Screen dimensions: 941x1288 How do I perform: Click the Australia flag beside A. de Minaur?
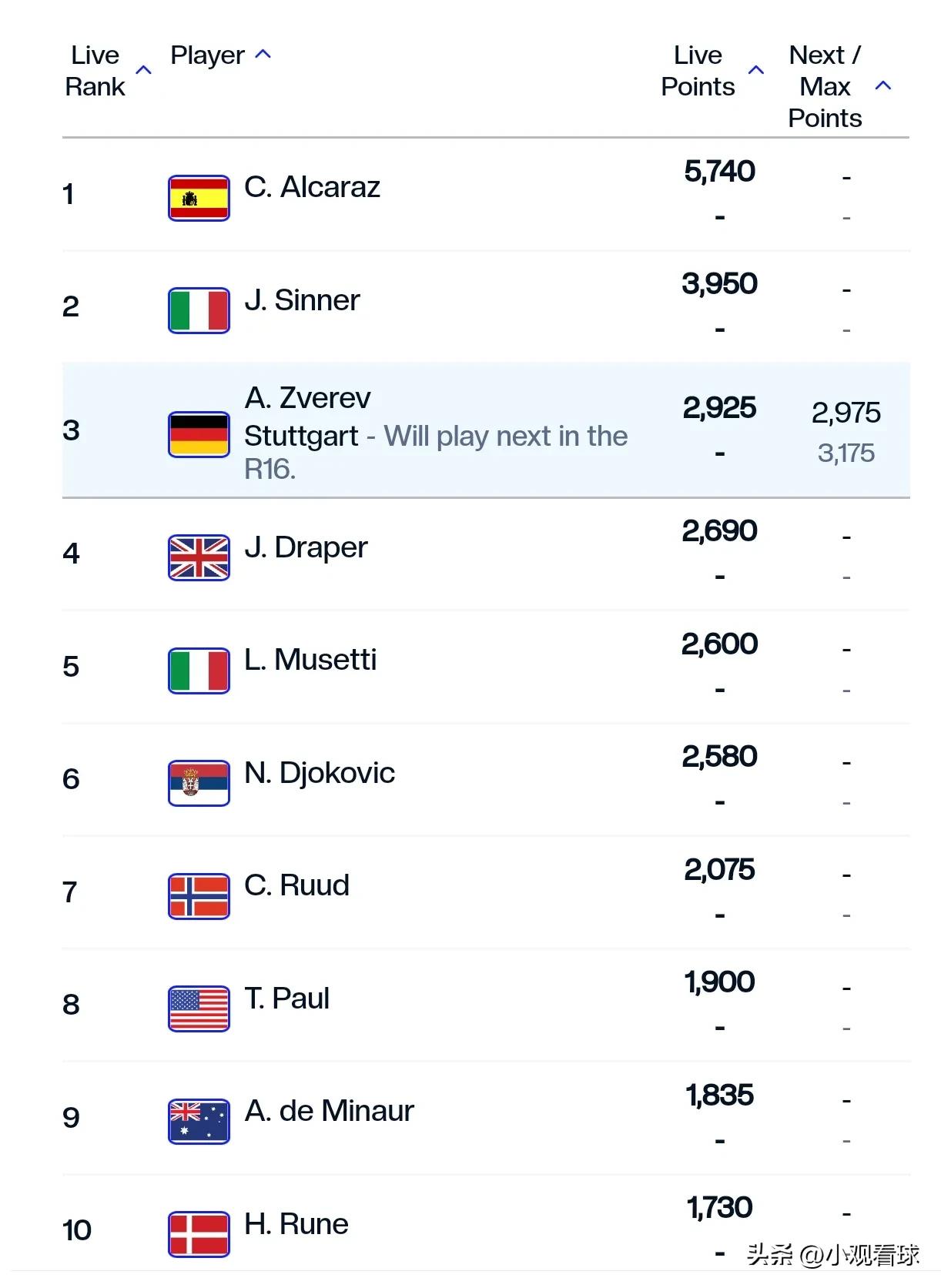199,1121
